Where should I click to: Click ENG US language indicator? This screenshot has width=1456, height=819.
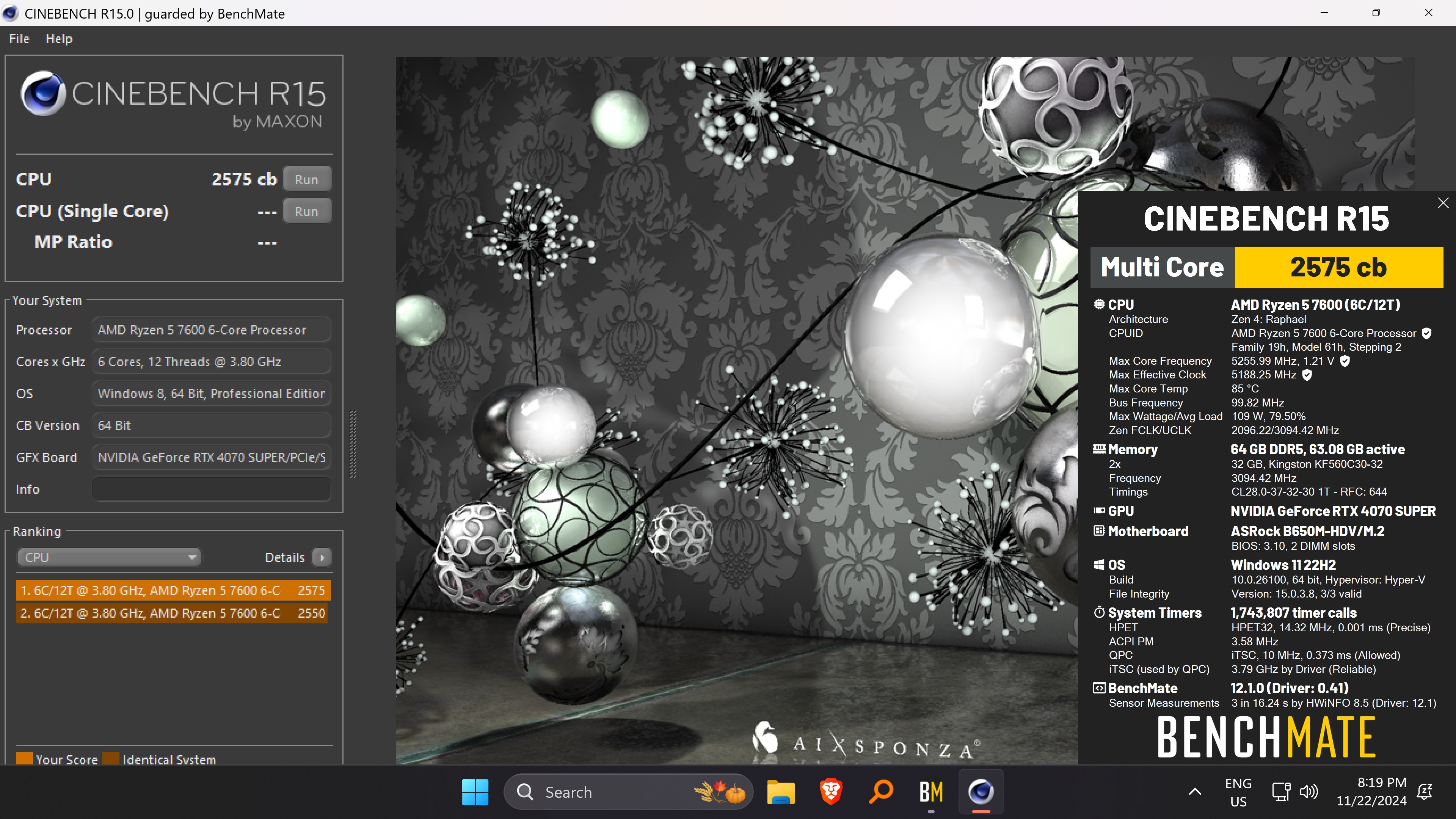coord(1238,792)
